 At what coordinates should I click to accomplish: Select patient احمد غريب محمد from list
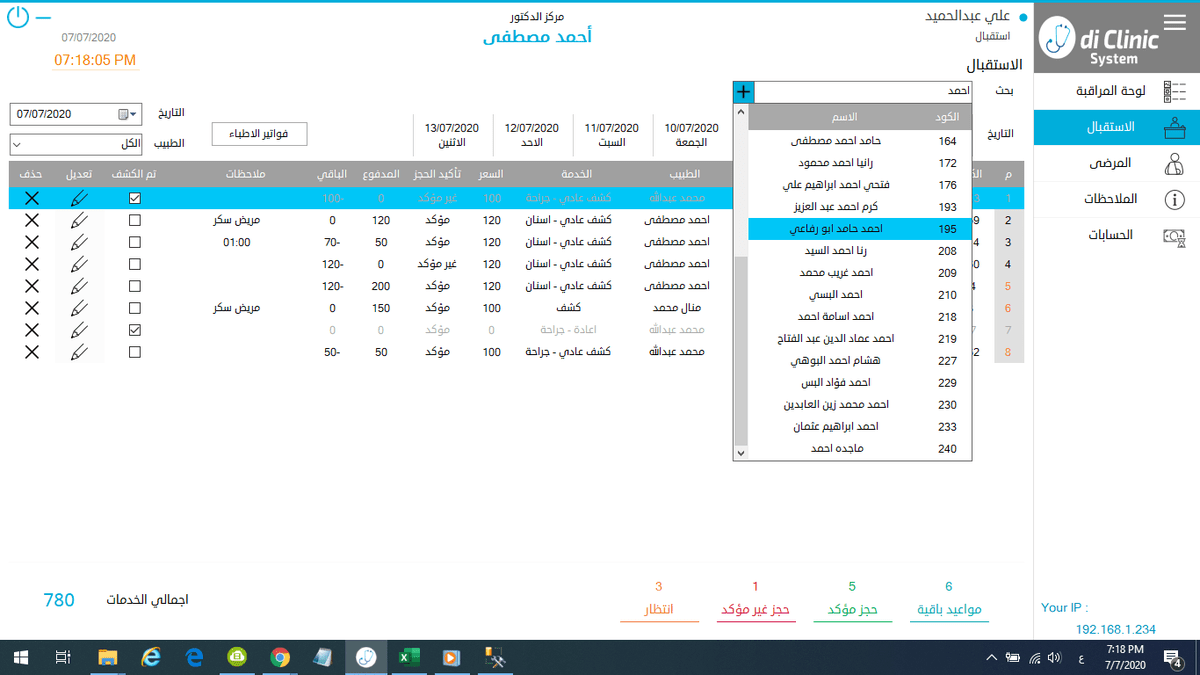click(x=836, y=273)
